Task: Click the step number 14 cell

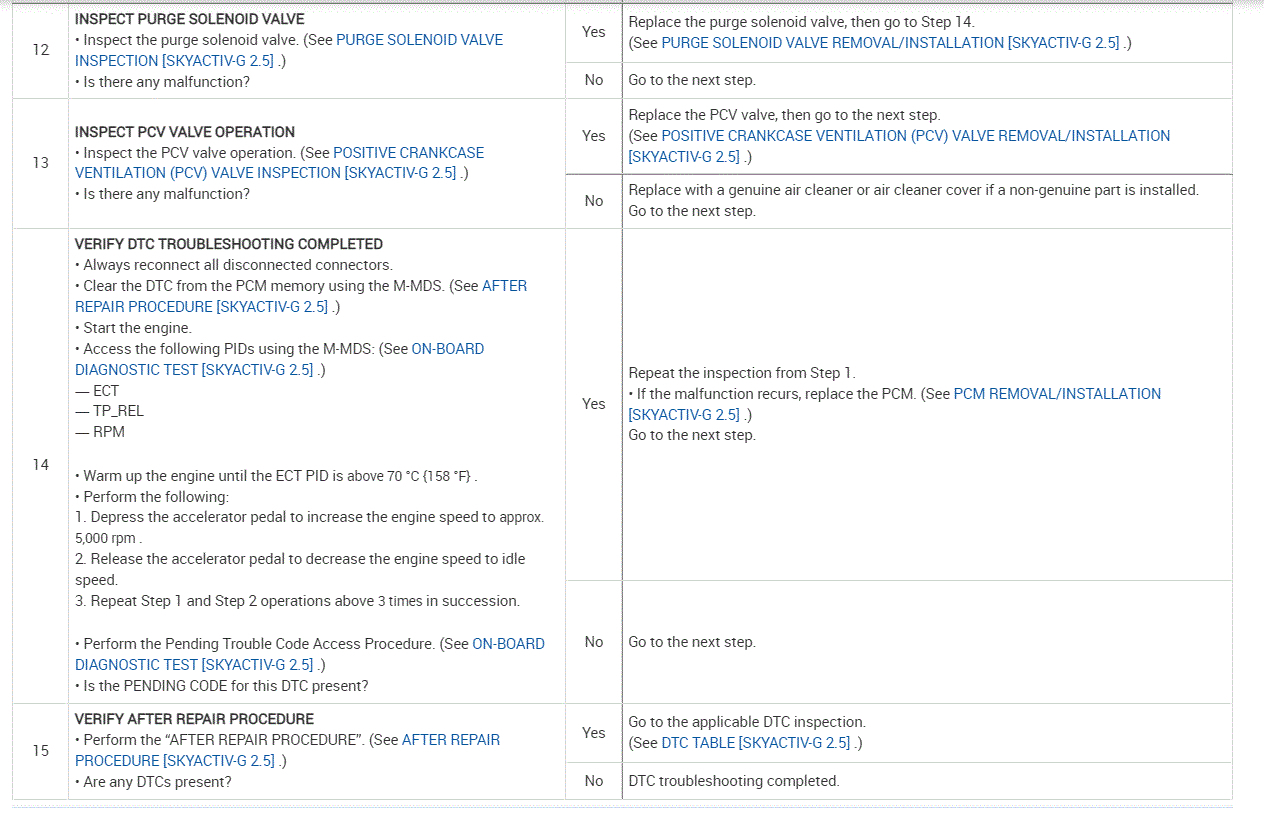Action: tap(40, 465)
